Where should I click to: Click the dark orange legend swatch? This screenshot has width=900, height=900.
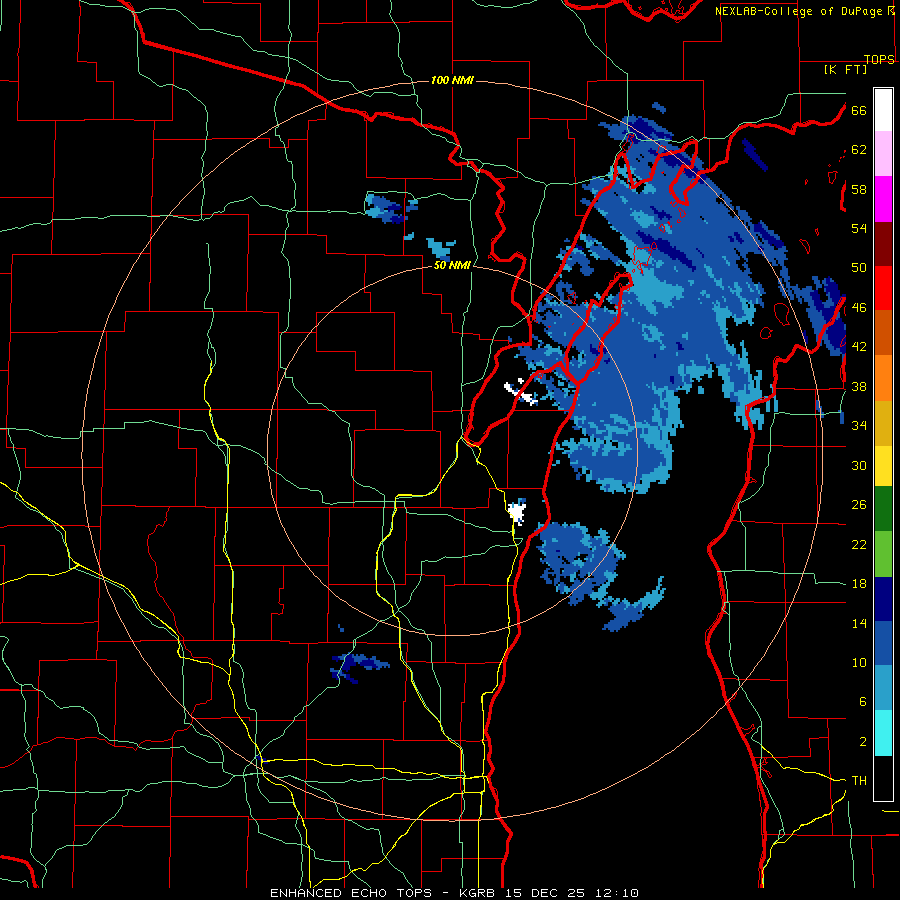[x=883, y=333]
